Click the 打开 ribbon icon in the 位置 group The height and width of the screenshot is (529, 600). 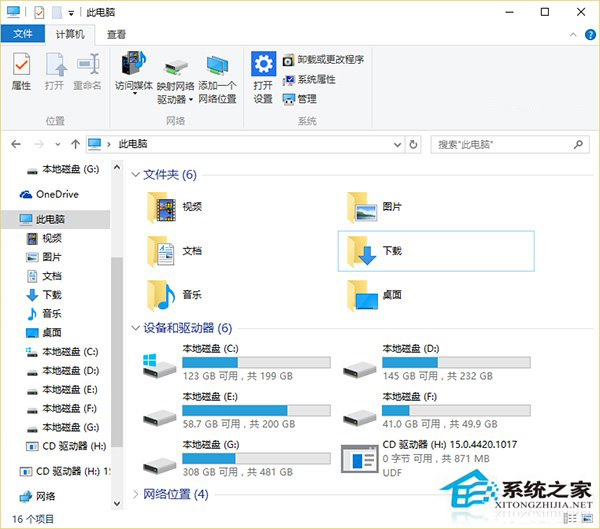54,72
